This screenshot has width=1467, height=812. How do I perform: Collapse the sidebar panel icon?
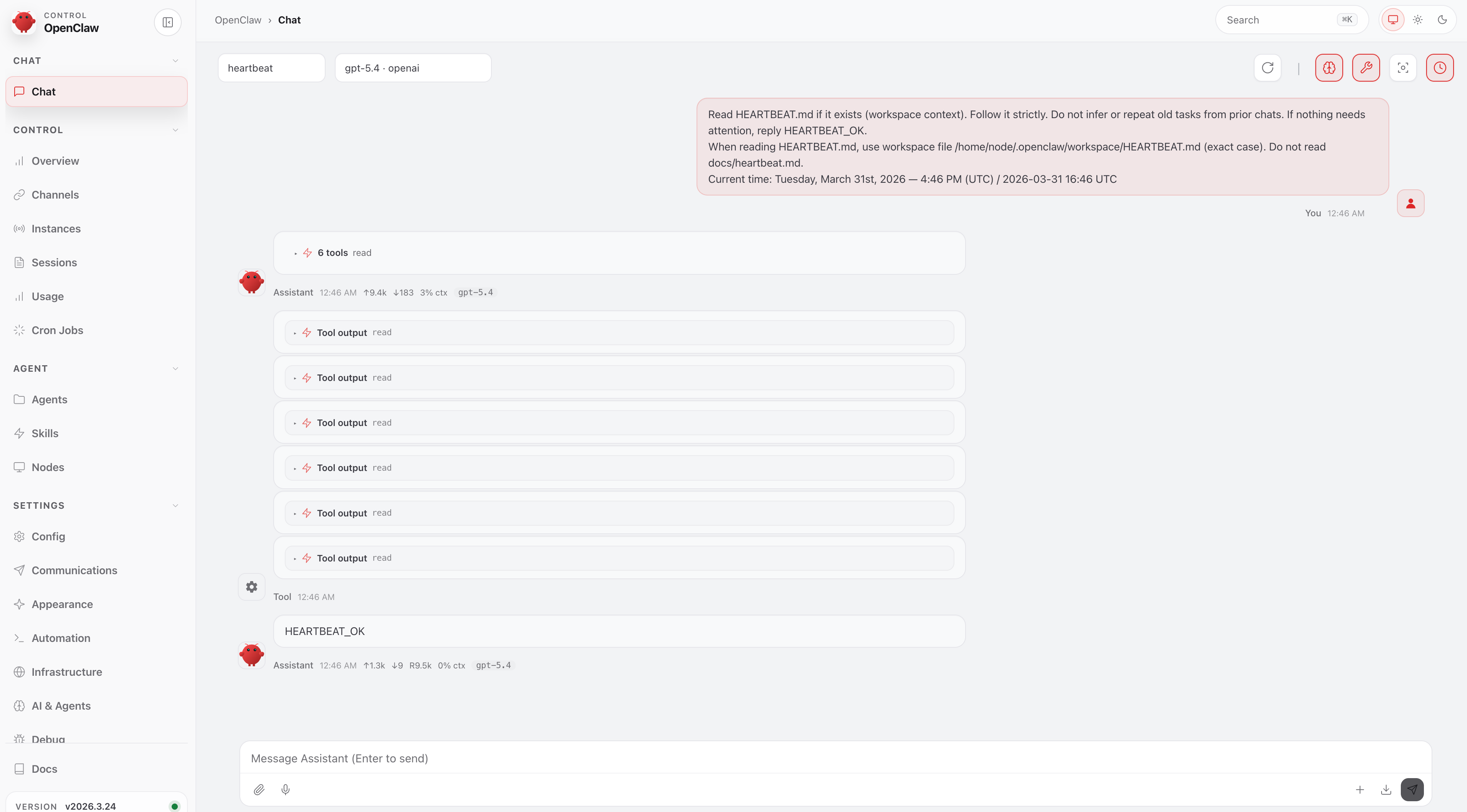[167, 22]
